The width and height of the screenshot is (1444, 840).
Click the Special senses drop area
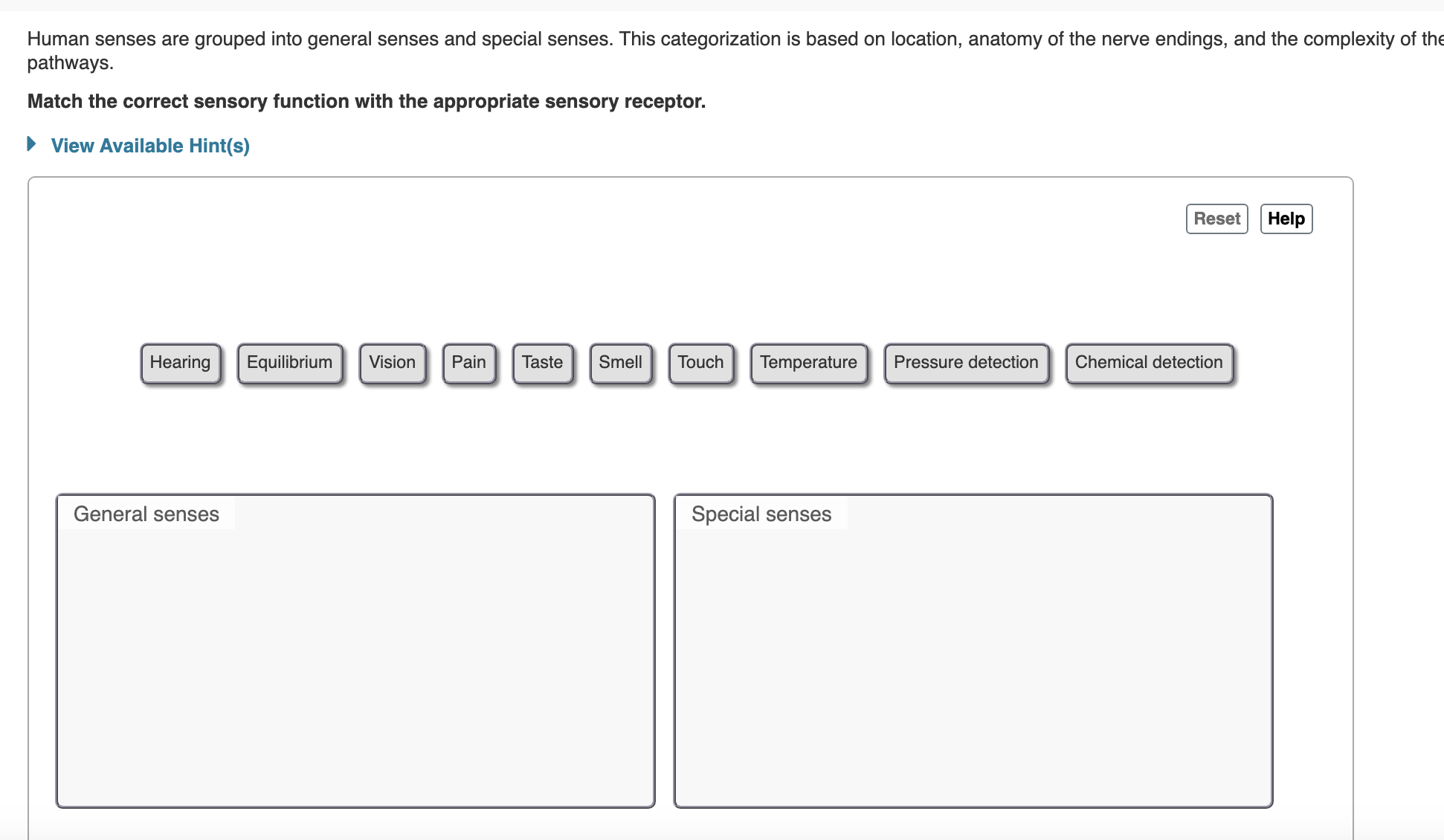[x=973, y=654]
